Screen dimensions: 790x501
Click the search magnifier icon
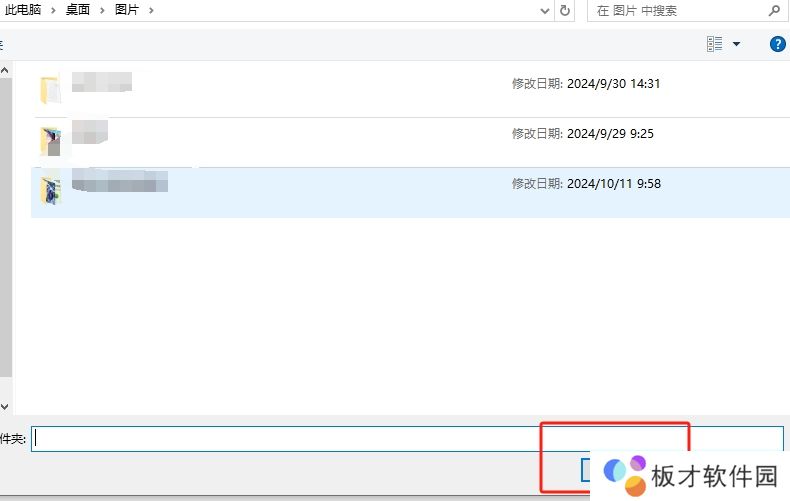tap(774, 10)
